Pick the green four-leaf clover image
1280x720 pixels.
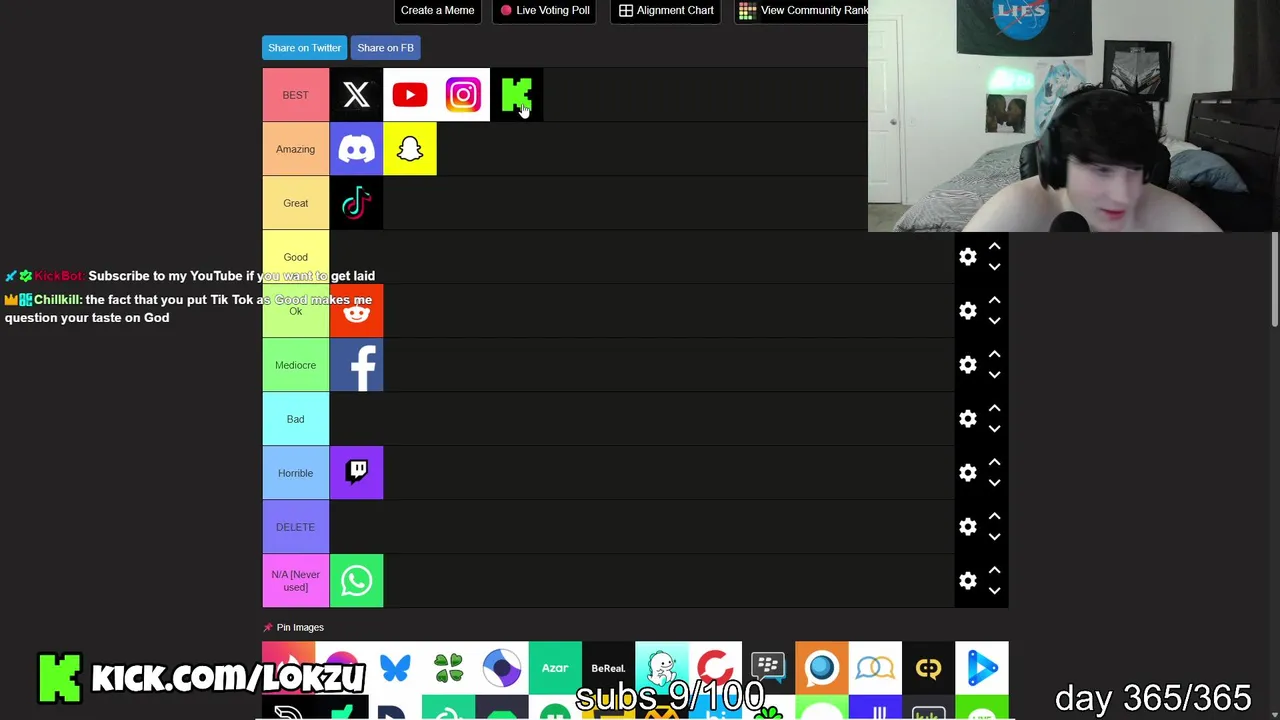(x=449, y=668)
